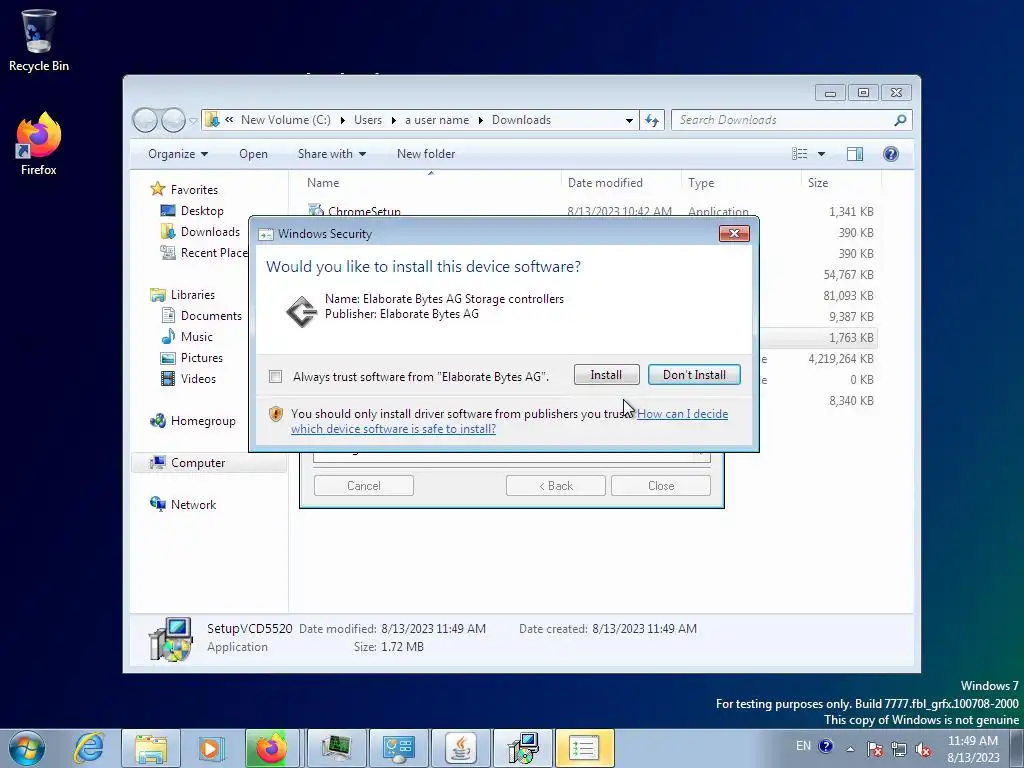This screenshot has width=1024, height=768.
Task: Open the Organize menu
Action: 178,154
